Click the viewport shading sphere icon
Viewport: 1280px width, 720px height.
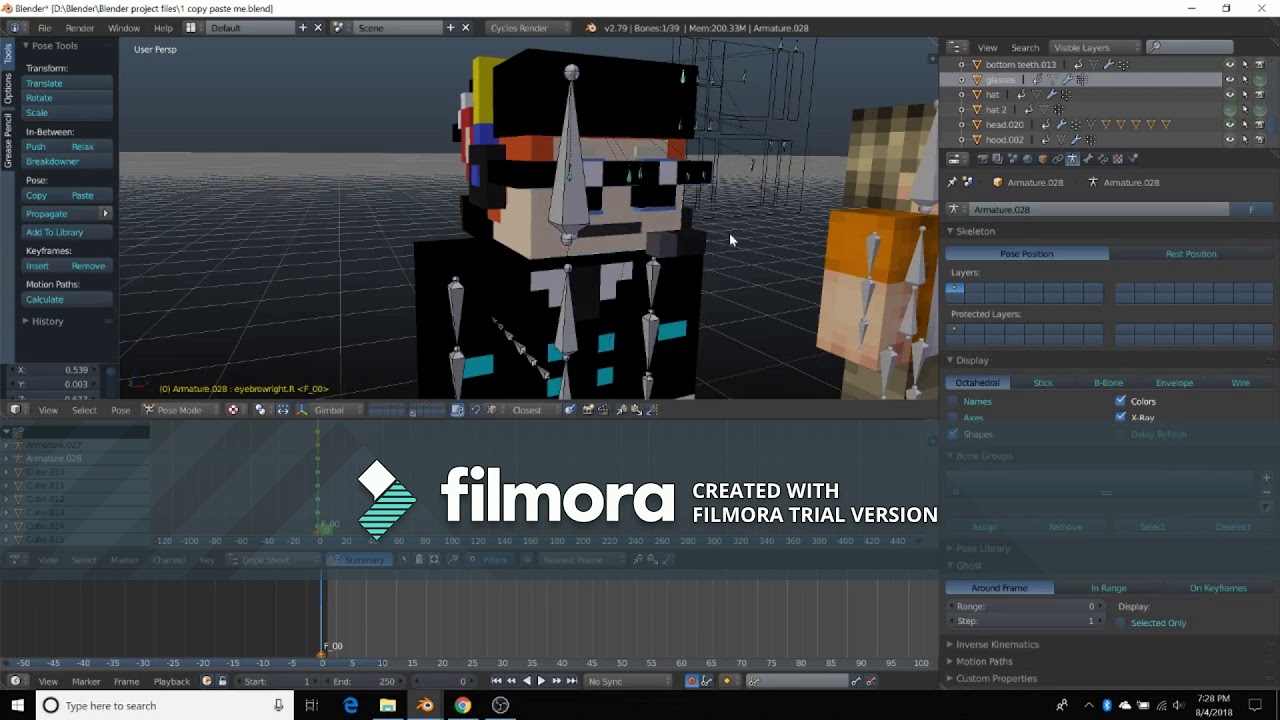pyautogui.click(x=233, y=410)
